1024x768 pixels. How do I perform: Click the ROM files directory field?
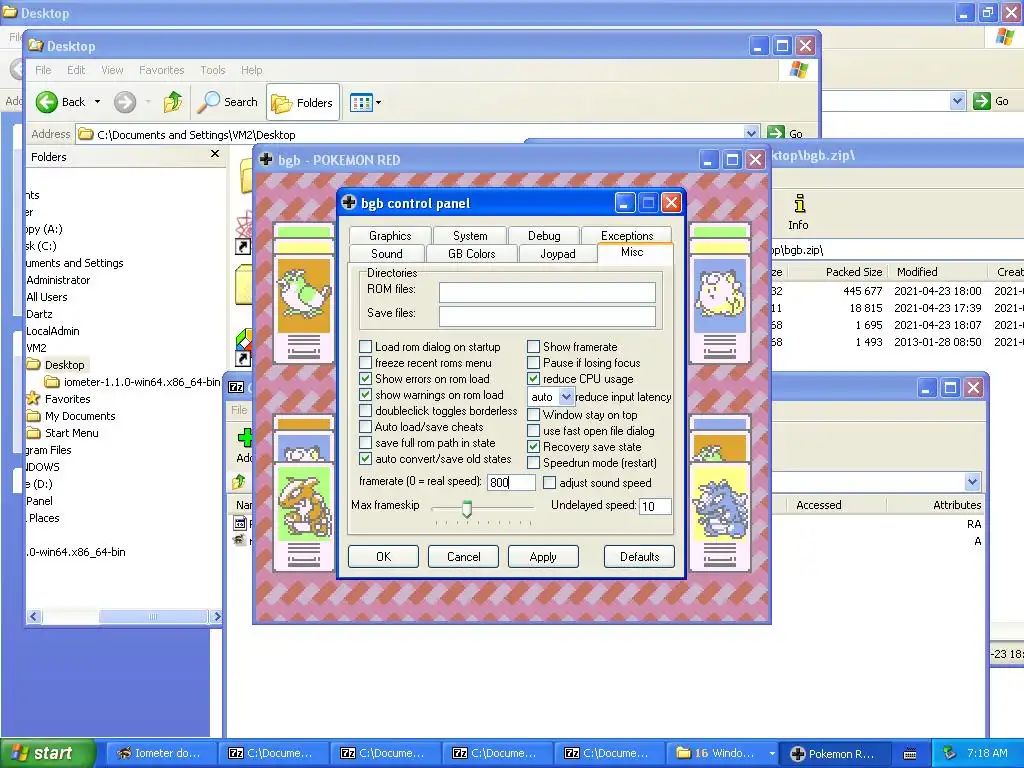click(547, 292)
